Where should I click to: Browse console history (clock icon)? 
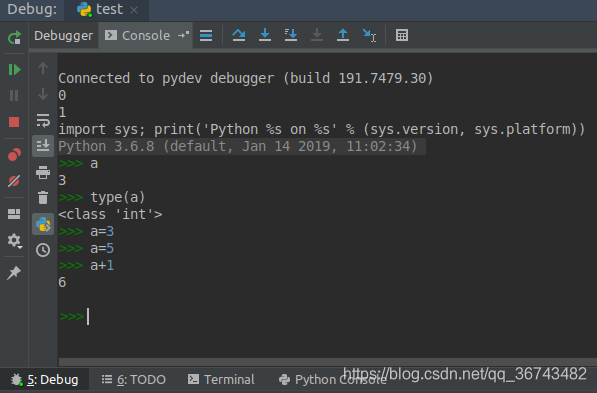point(43,250)
